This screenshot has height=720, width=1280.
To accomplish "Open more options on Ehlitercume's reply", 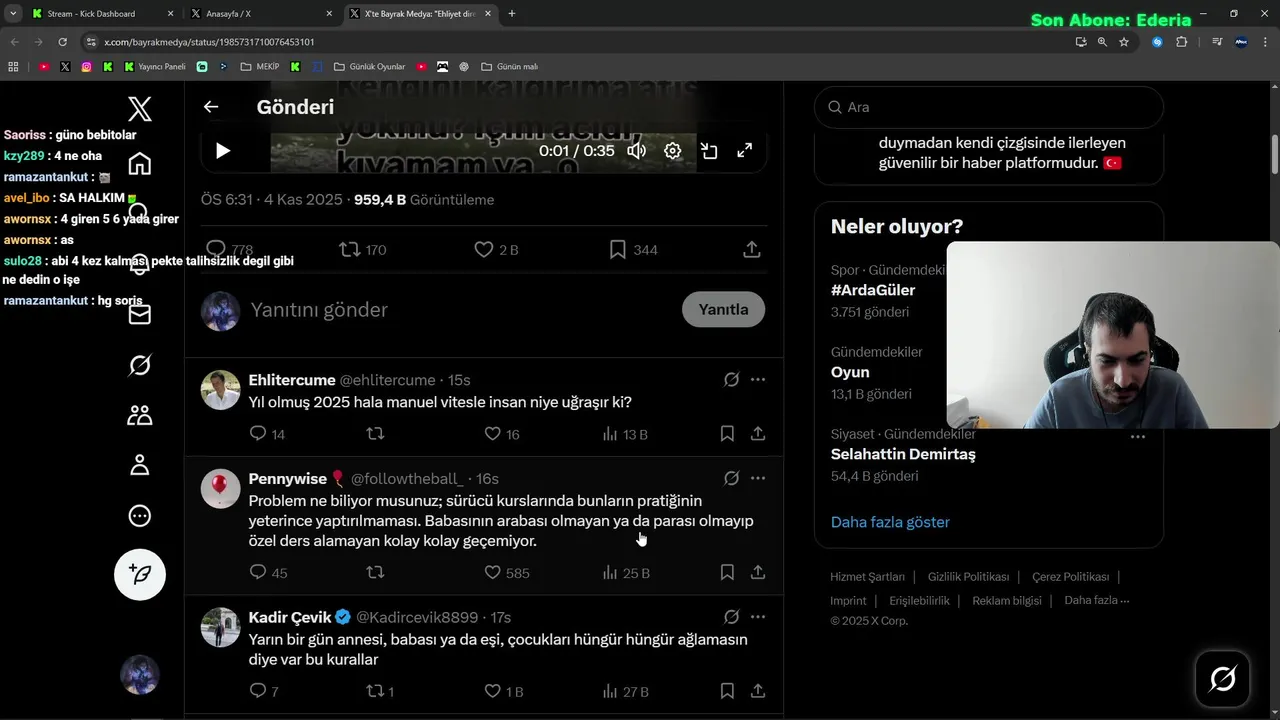I will tap(758, 380).
